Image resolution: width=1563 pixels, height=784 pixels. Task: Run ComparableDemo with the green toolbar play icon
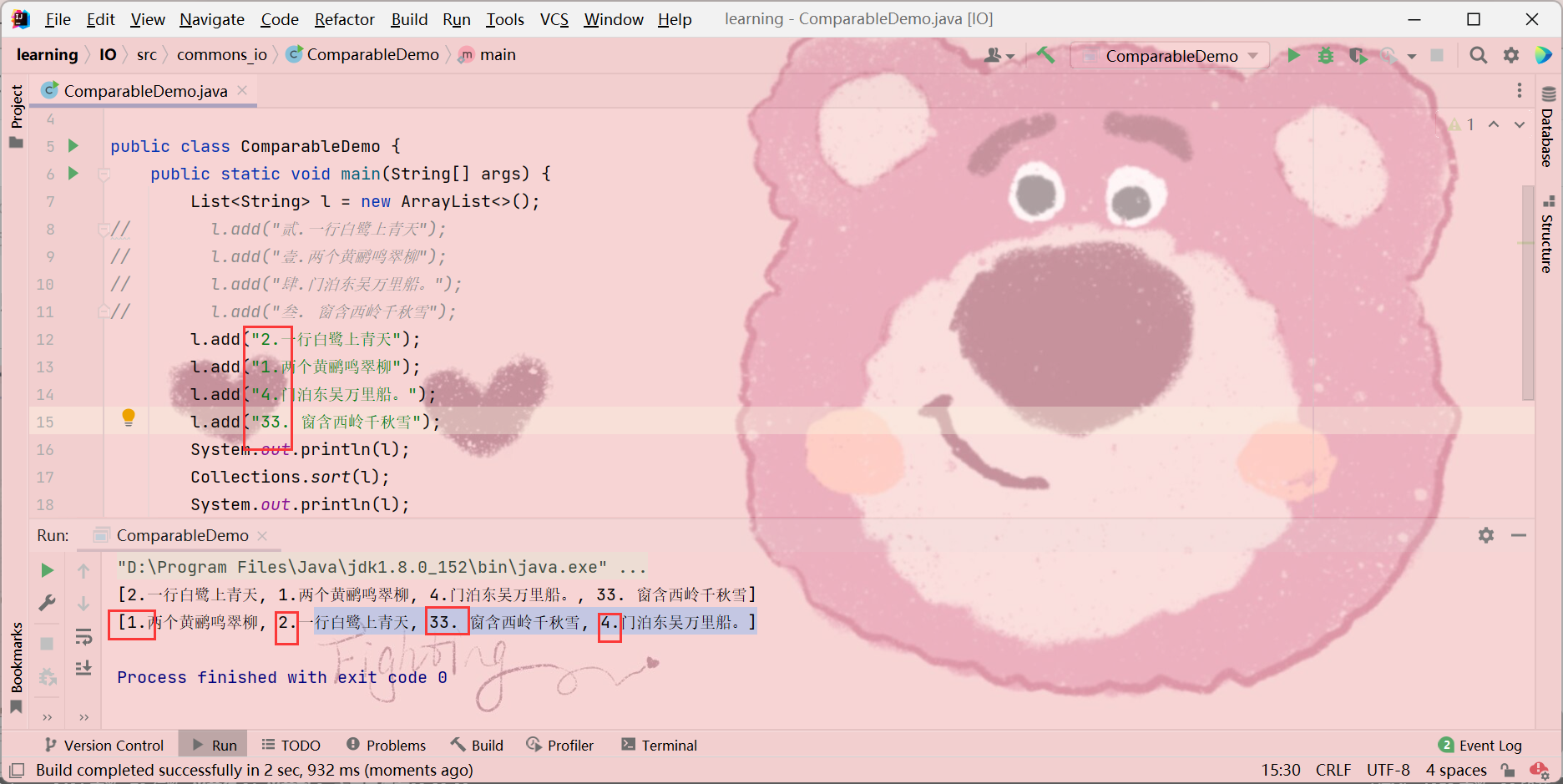1293,55
